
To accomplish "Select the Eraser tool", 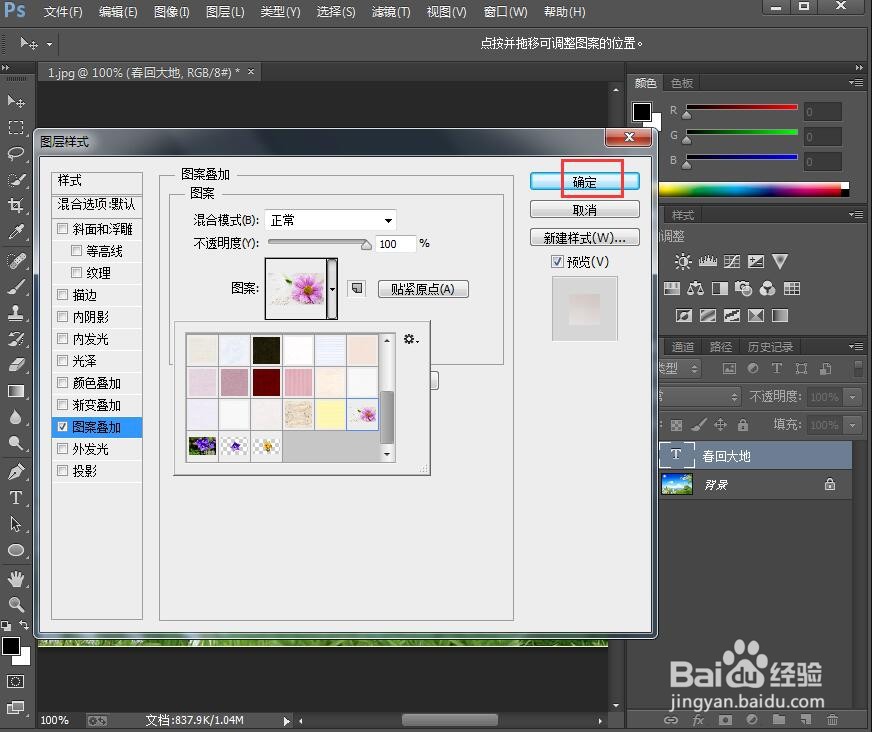I will (16, 365).
